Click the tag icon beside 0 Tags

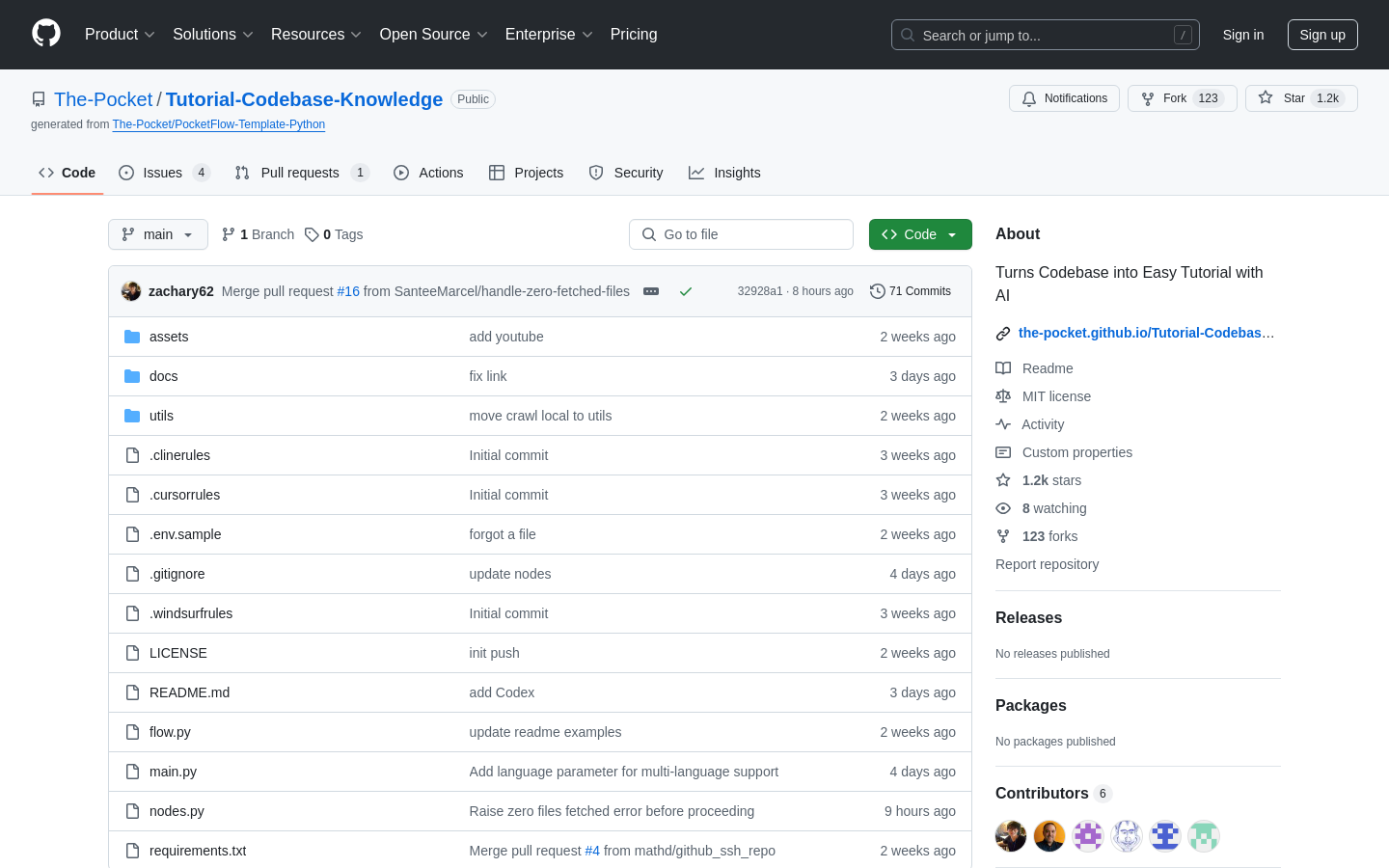[312, 234]
